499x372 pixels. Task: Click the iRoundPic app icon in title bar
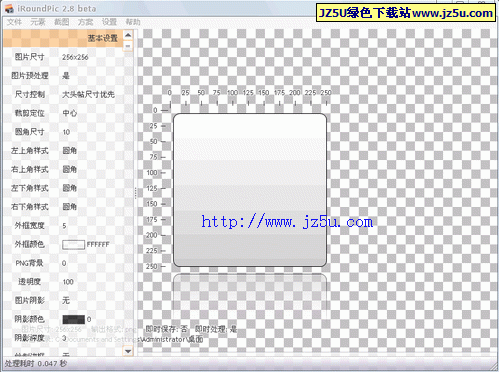tap(9, 8)
